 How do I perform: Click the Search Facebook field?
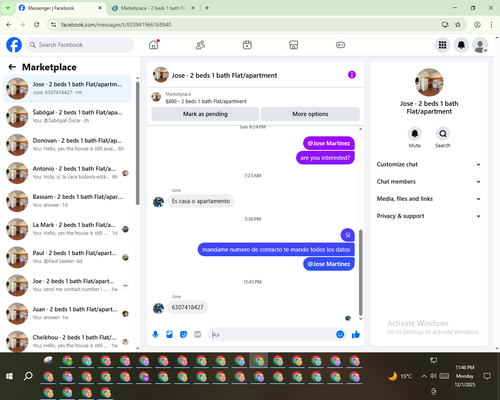coord(80,45)
